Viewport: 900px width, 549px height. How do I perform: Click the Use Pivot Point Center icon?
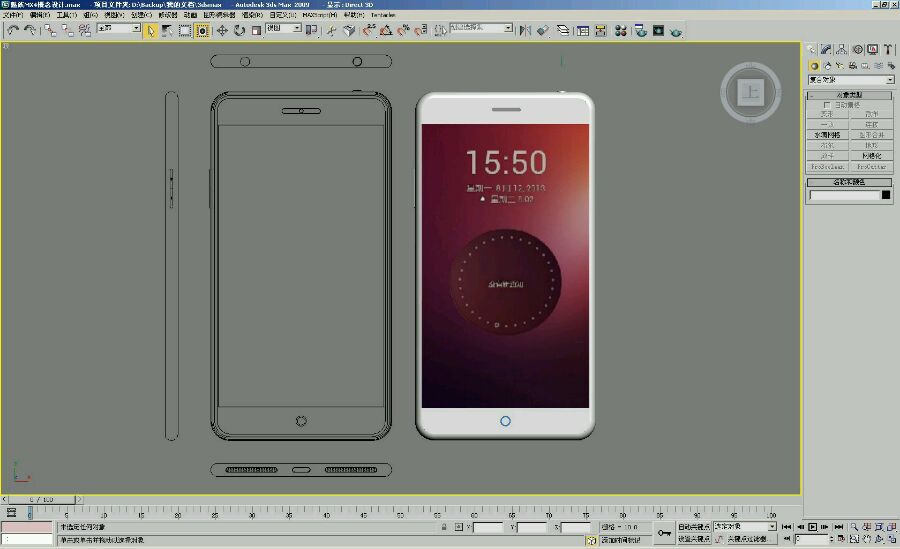(x=312, y=30)
